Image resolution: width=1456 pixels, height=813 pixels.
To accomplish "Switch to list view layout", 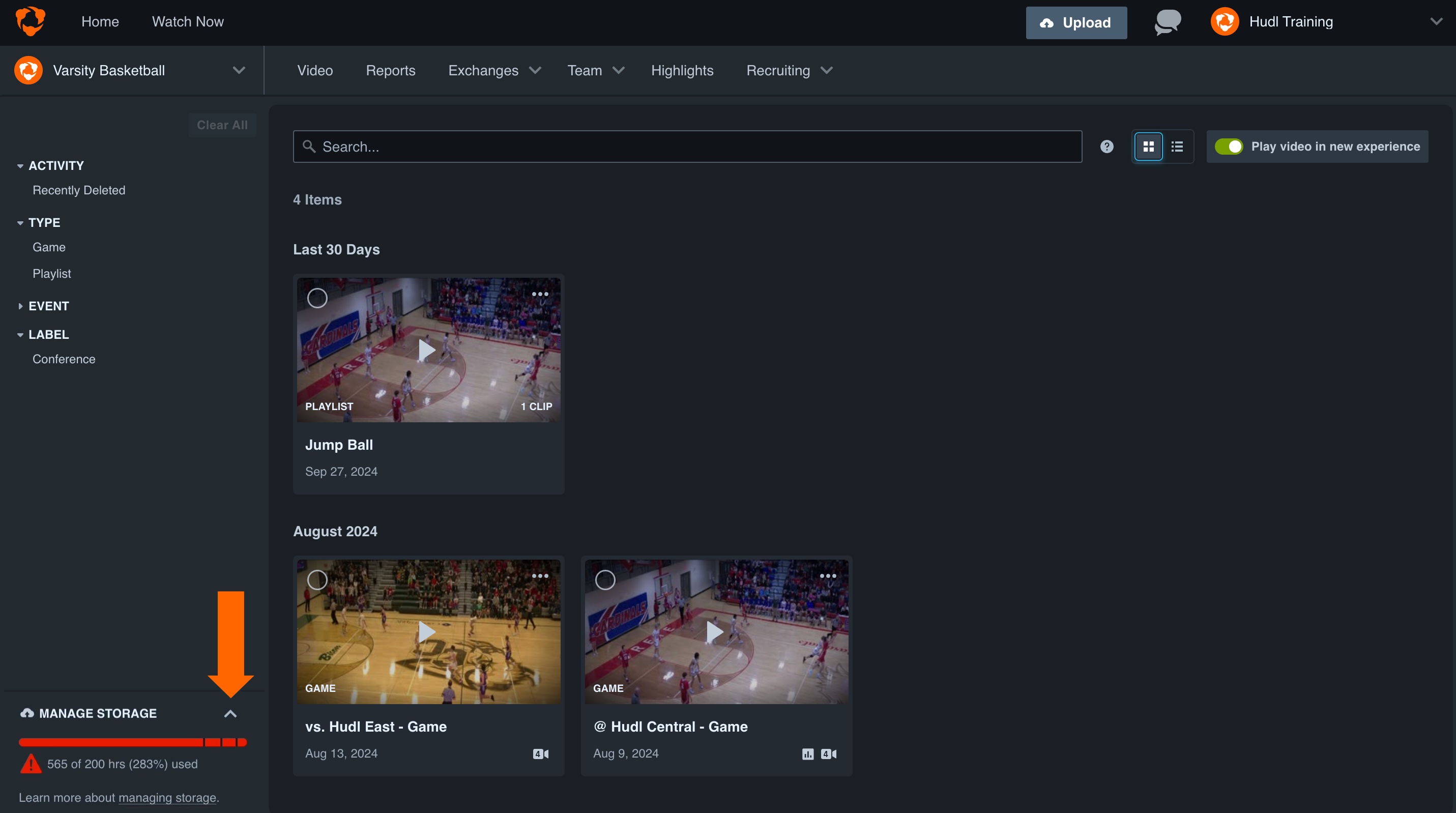I will (1178, 146).
